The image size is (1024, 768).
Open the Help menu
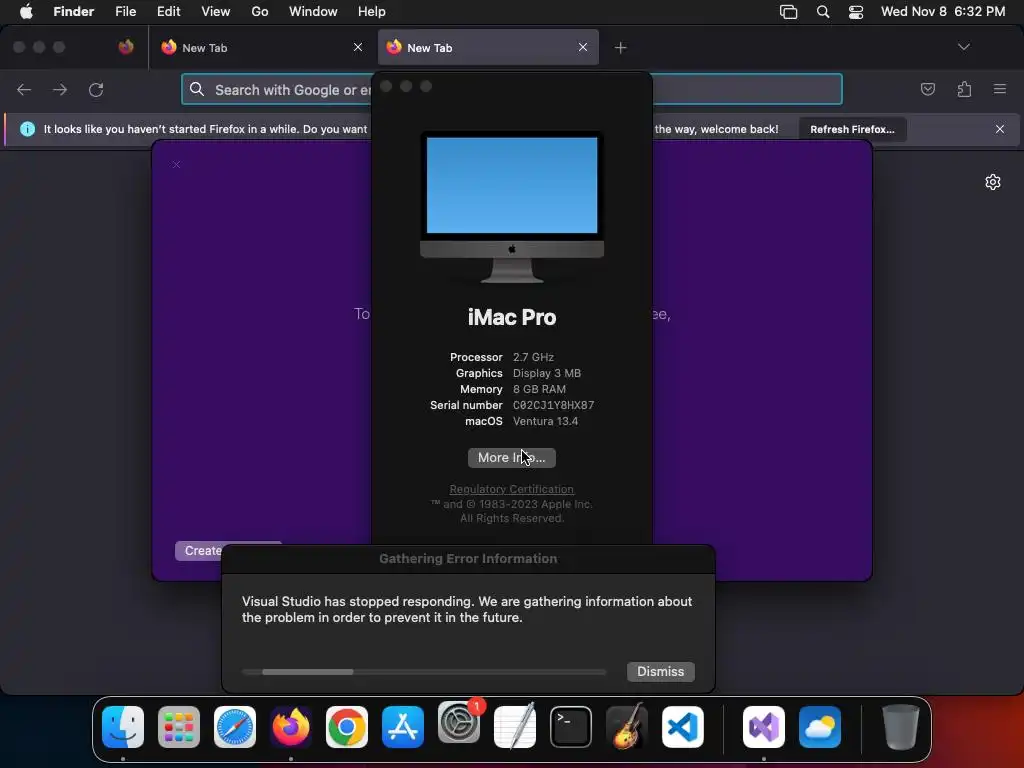[x=372, y=12]
